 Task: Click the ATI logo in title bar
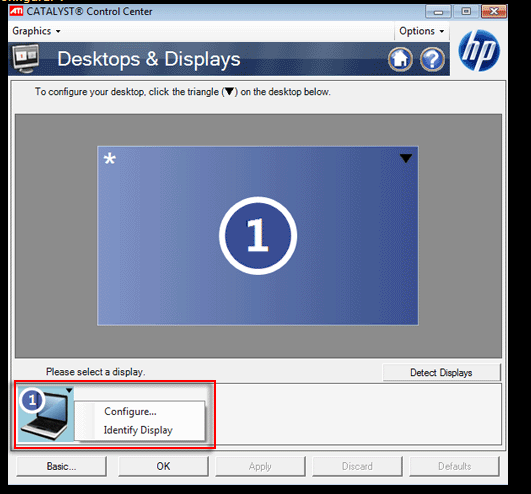[x=16, y=11]
